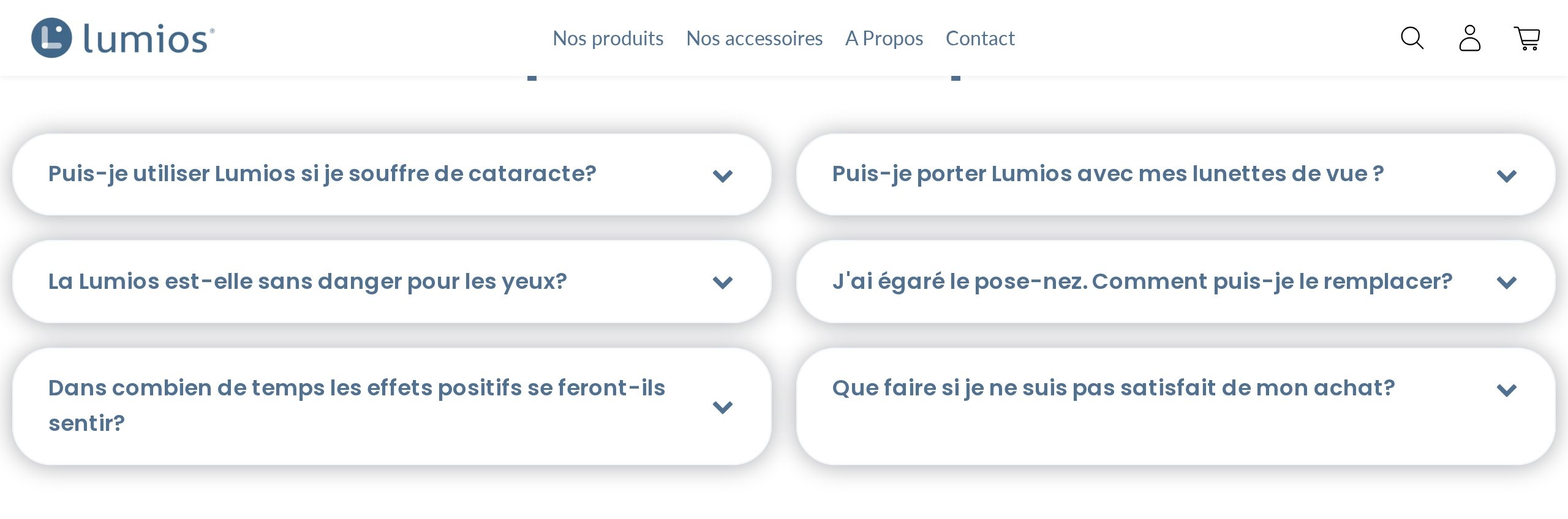Go to the Contact page

[x=980, y=38]
